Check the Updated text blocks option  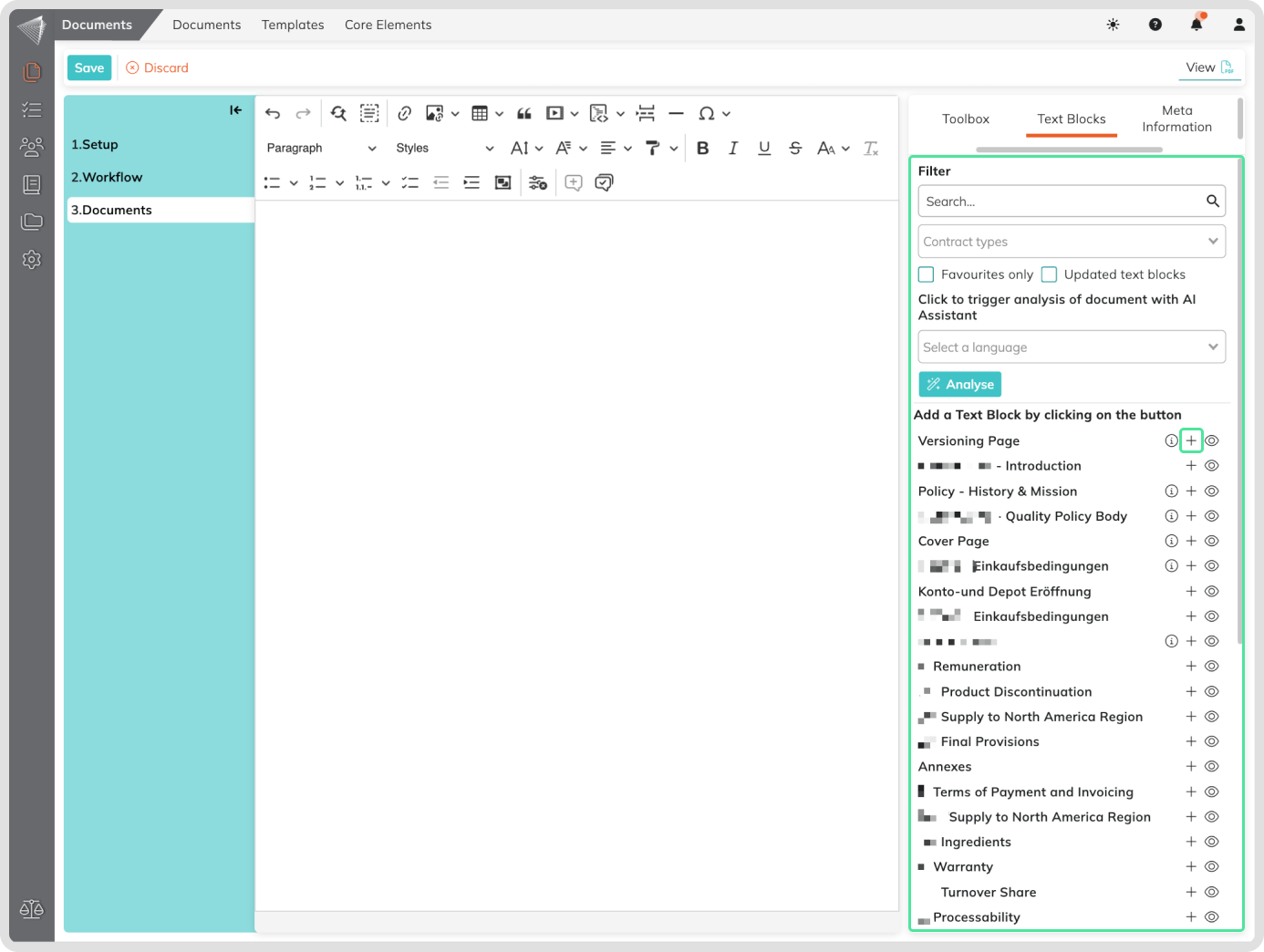pyautogui.click(x=1050, y=274)
